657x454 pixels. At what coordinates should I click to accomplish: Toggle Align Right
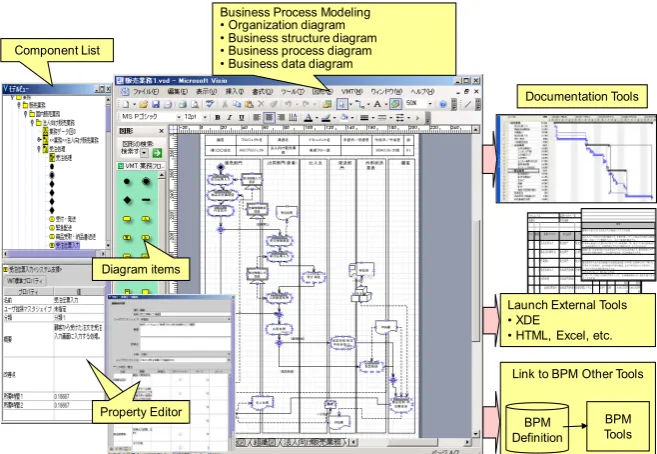tap(281, 118)
